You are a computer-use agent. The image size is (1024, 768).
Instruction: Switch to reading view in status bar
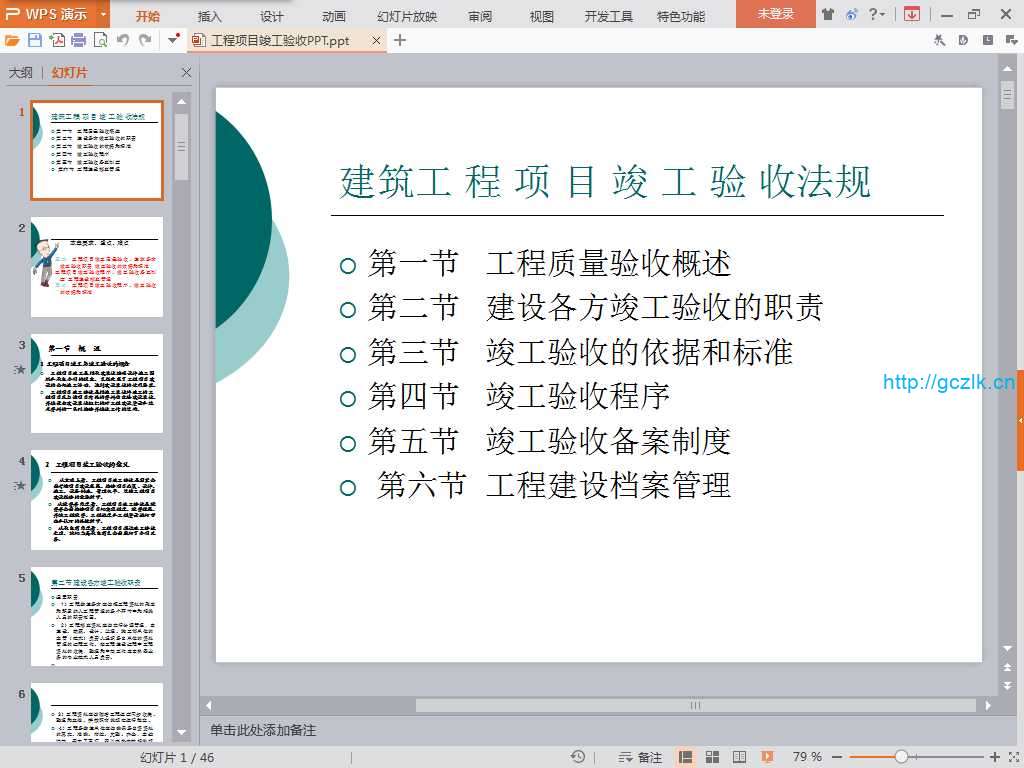pos(740,757)
